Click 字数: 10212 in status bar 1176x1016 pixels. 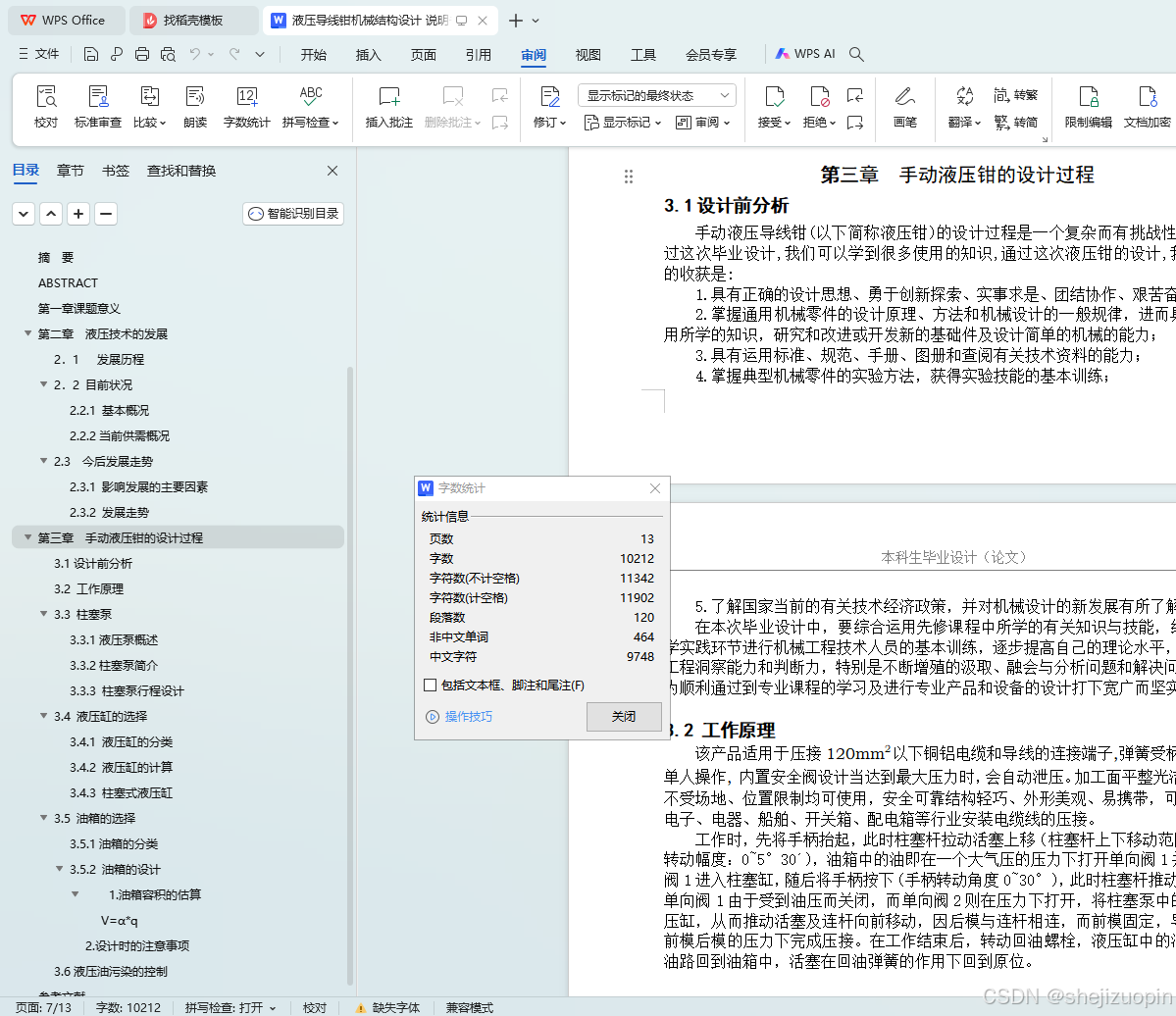[128, 1007]
